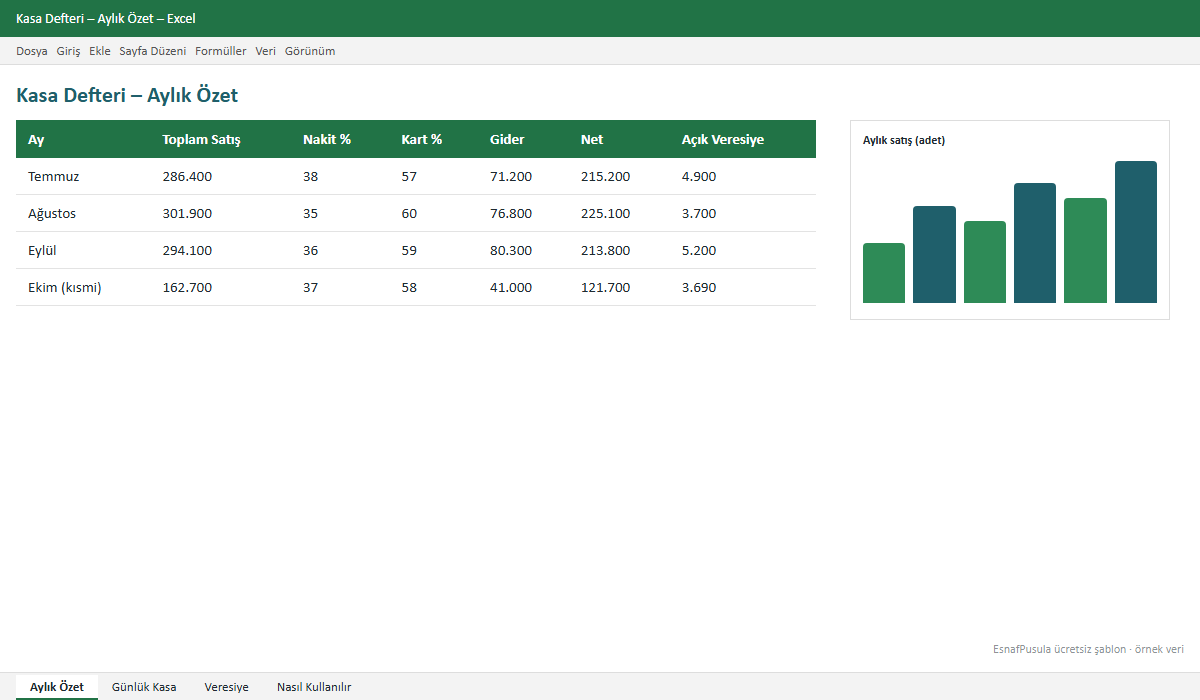This screenshot has width=1200, height=700.
Task: Switch to the Veresiye sheet tab
Action: 227,687
